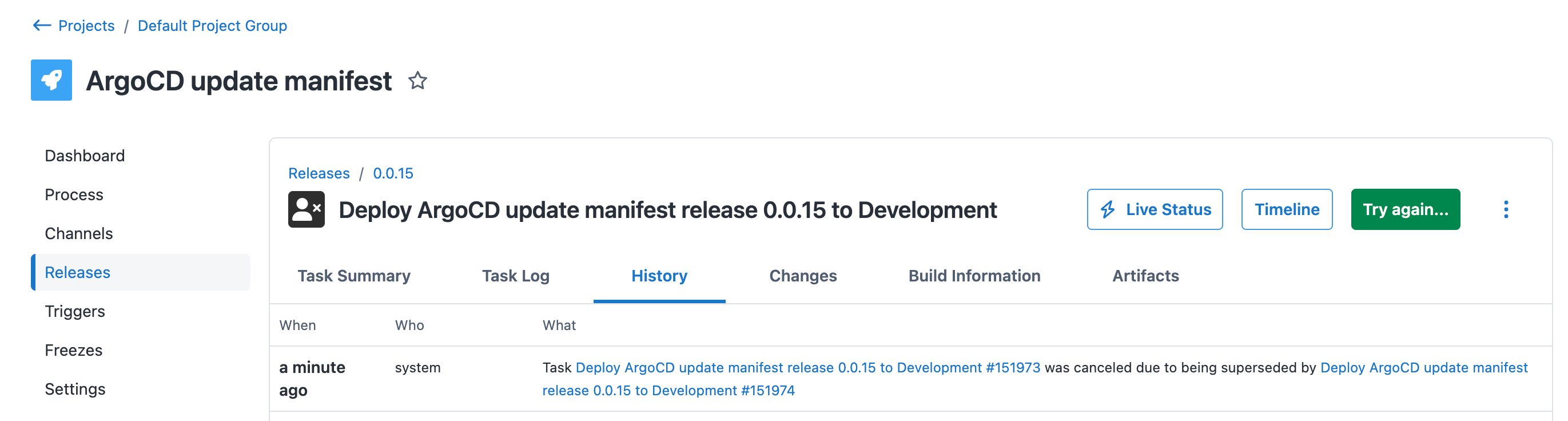This screenshot has width=1568, height=421.
Task: Open release 0.0.15 breadcrumb link
Action: click(393, 174)
